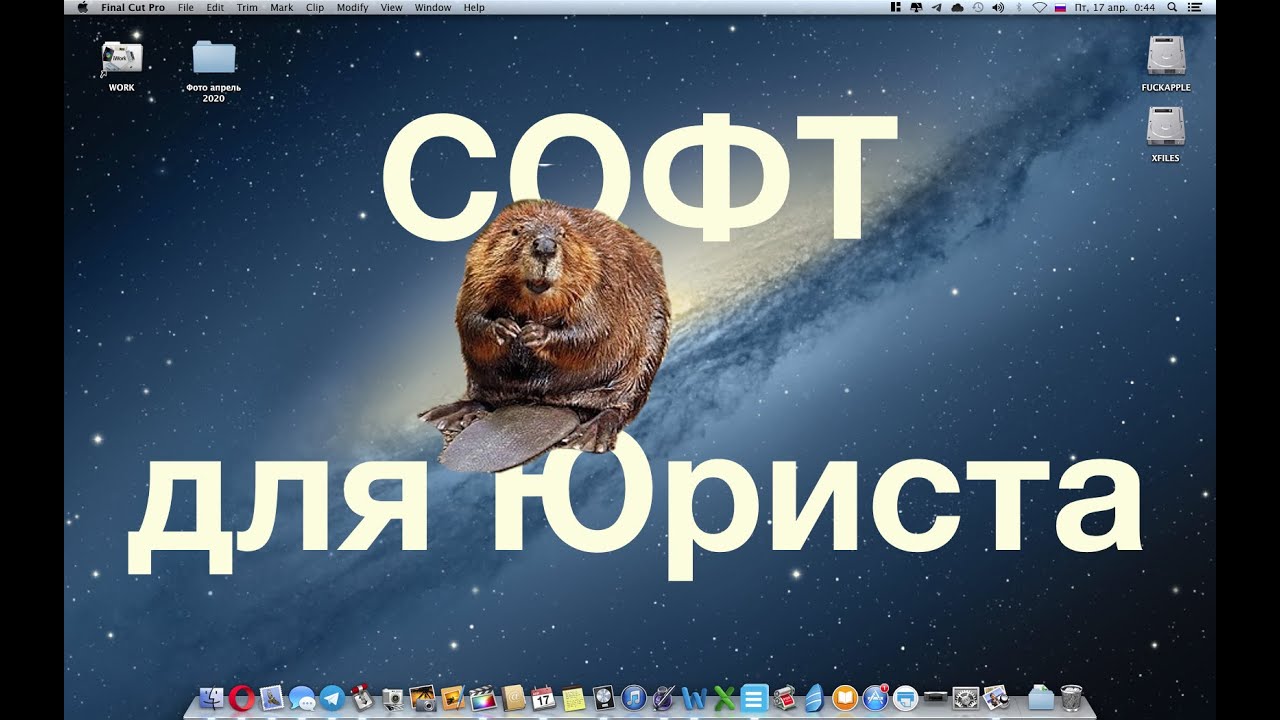Click the window tiling icon in menu bar
This screenshot has width=1280, height=720.
[896, 7]
